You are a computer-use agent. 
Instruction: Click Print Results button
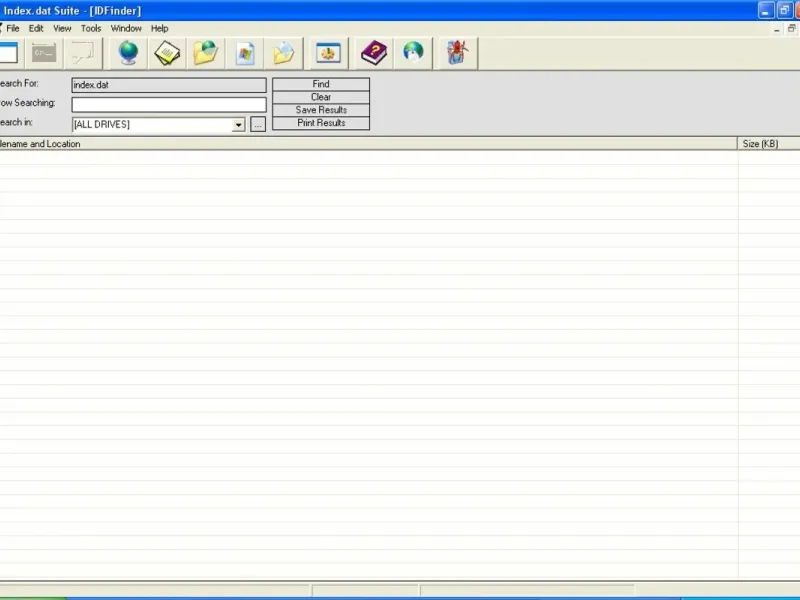[321, 123]
